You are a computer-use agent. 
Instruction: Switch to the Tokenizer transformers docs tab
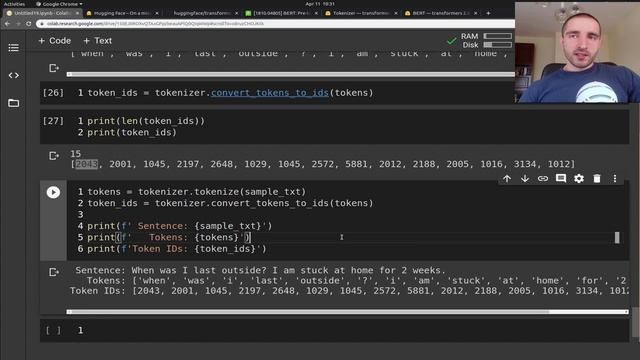(361, 13)
